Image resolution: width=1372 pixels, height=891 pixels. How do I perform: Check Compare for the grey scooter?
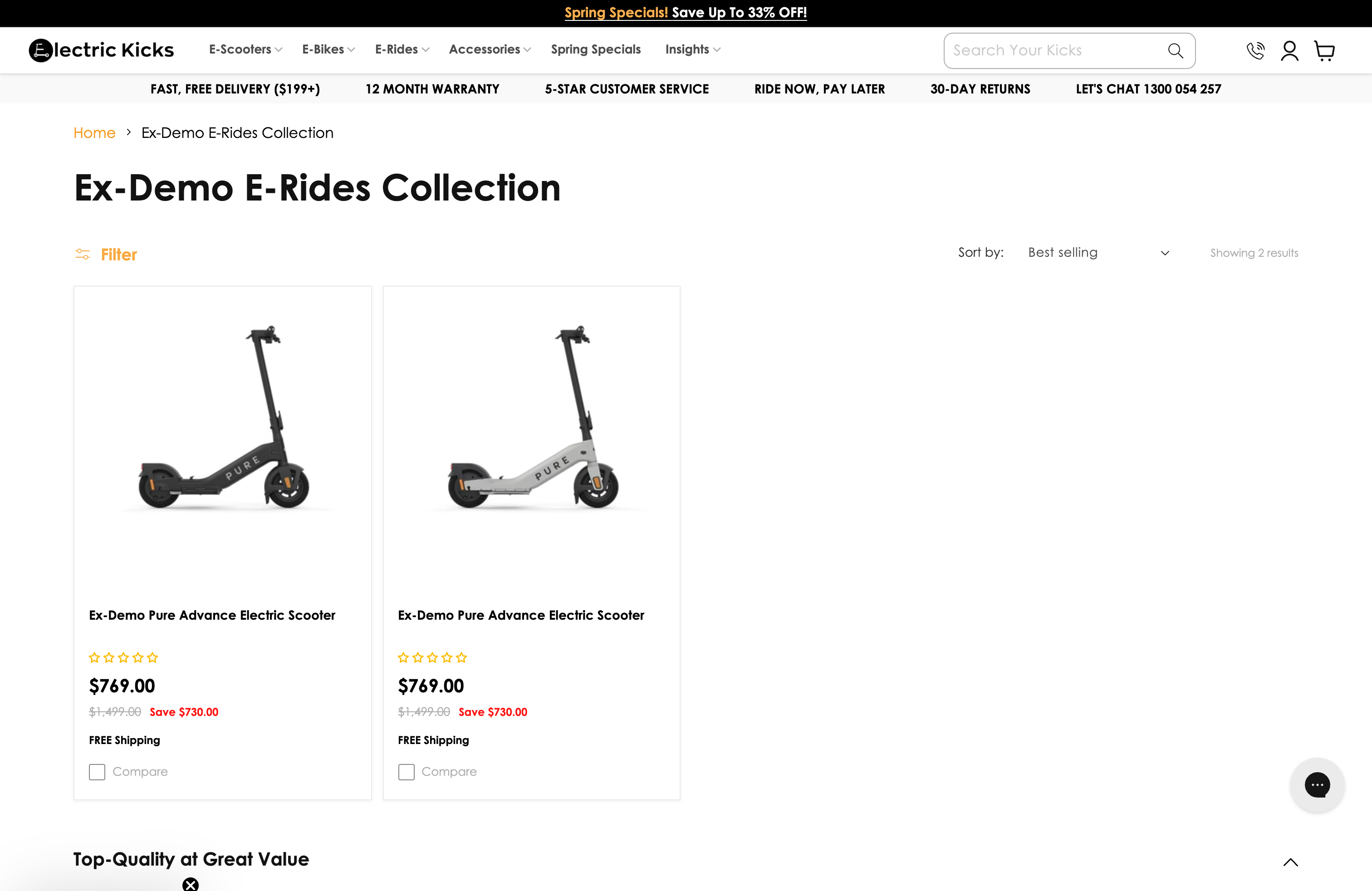click(x=406, y=772)
